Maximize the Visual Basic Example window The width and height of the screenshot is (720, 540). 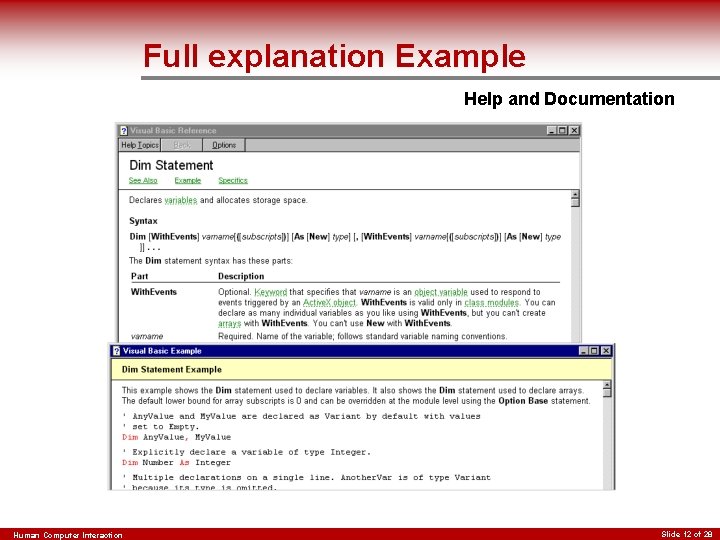pyautogui.click(x=594, y=351)
